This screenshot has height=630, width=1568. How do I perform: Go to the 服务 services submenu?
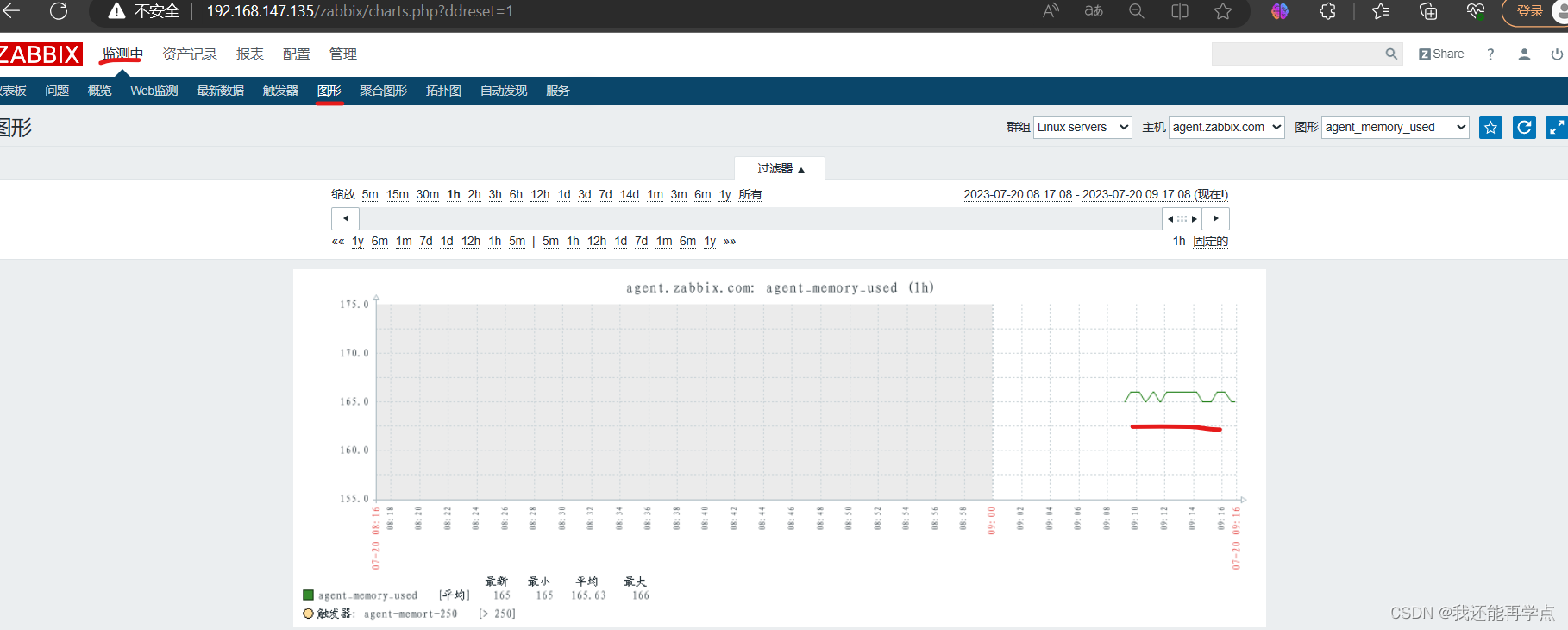pos(558,91)
